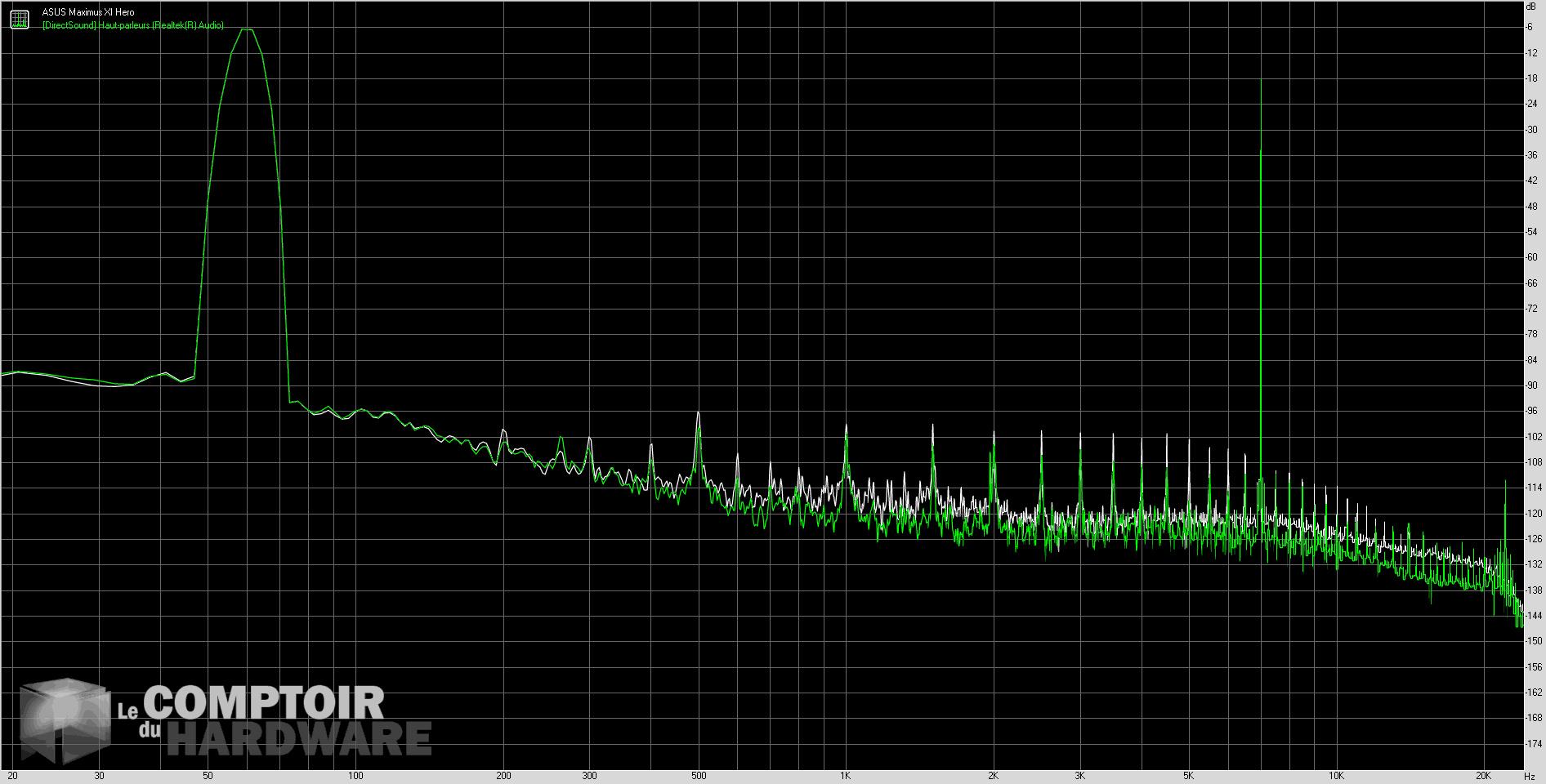This screenshot has width=1546, height=784.
Task: Click the -60 dB axis label
Action: (1531, 257)
